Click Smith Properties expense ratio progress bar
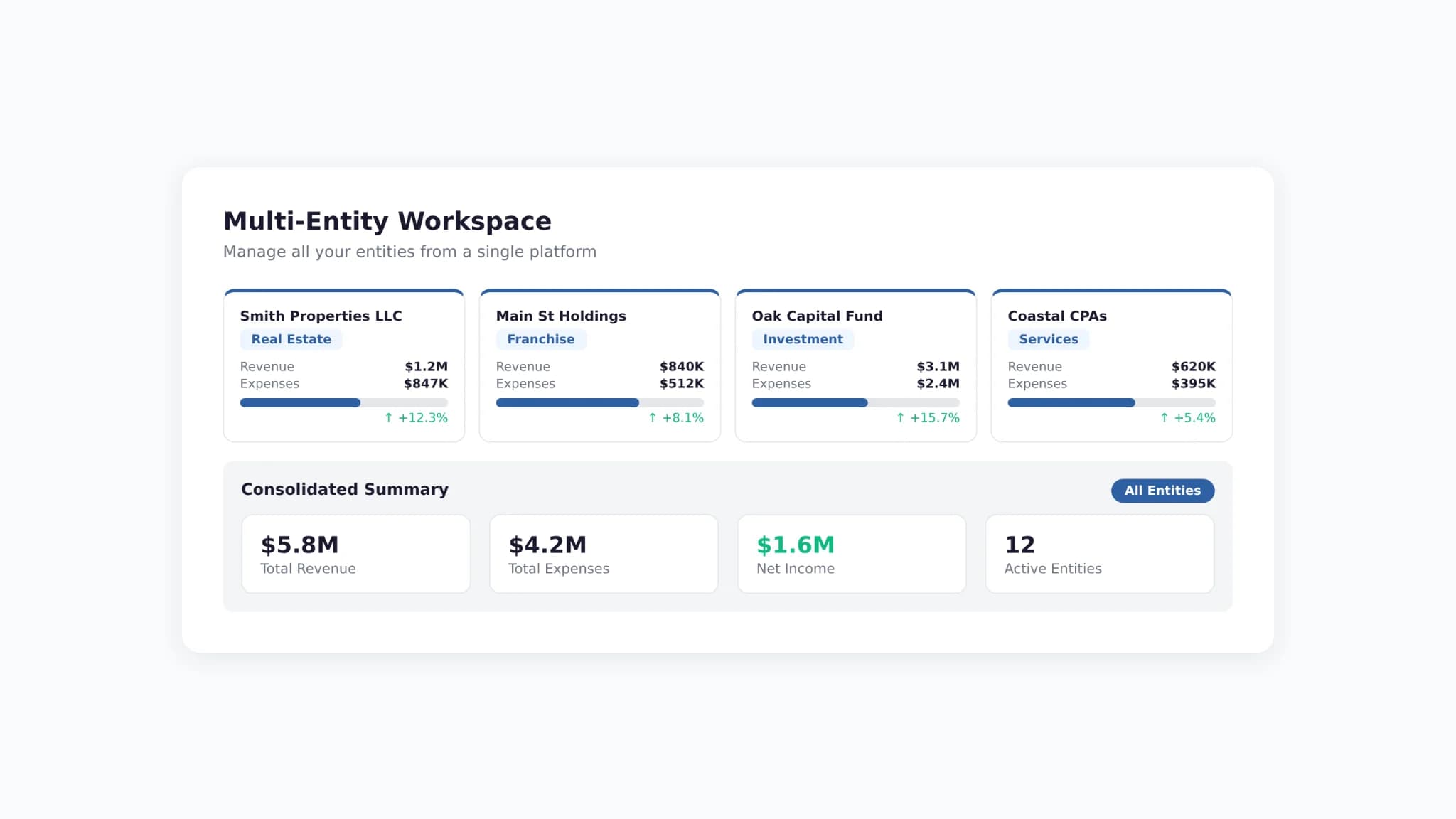The width and height of the screenshot is (1456, 819). (x=344, y=402)
